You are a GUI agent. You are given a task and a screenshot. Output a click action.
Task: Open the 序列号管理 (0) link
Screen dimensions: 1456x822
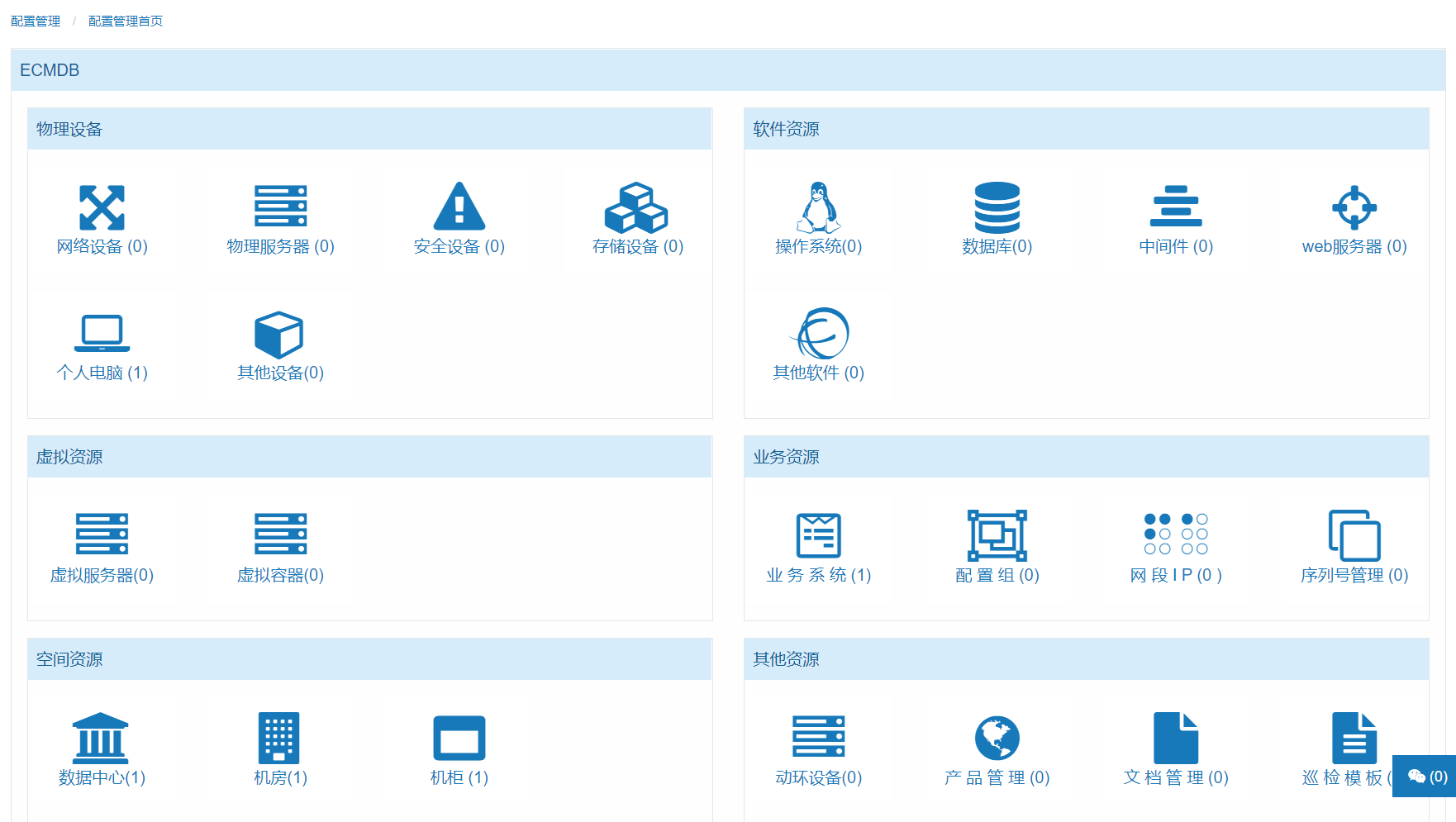click(1354, 575)
